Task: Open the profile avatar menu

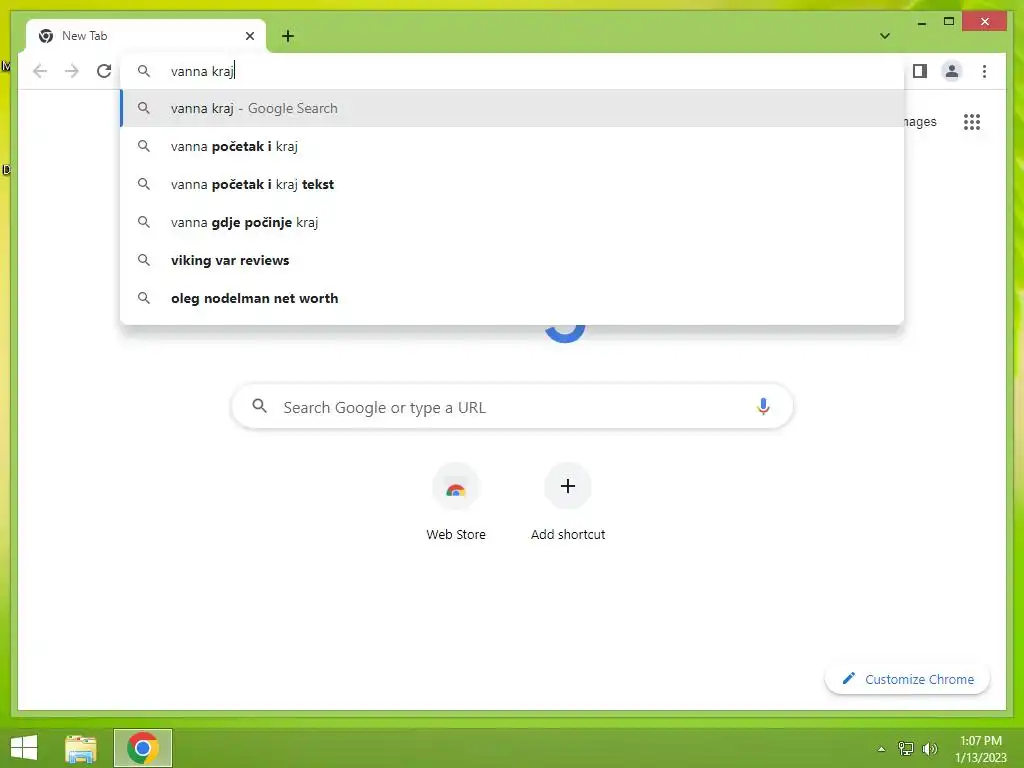Action: pos(952,71)
